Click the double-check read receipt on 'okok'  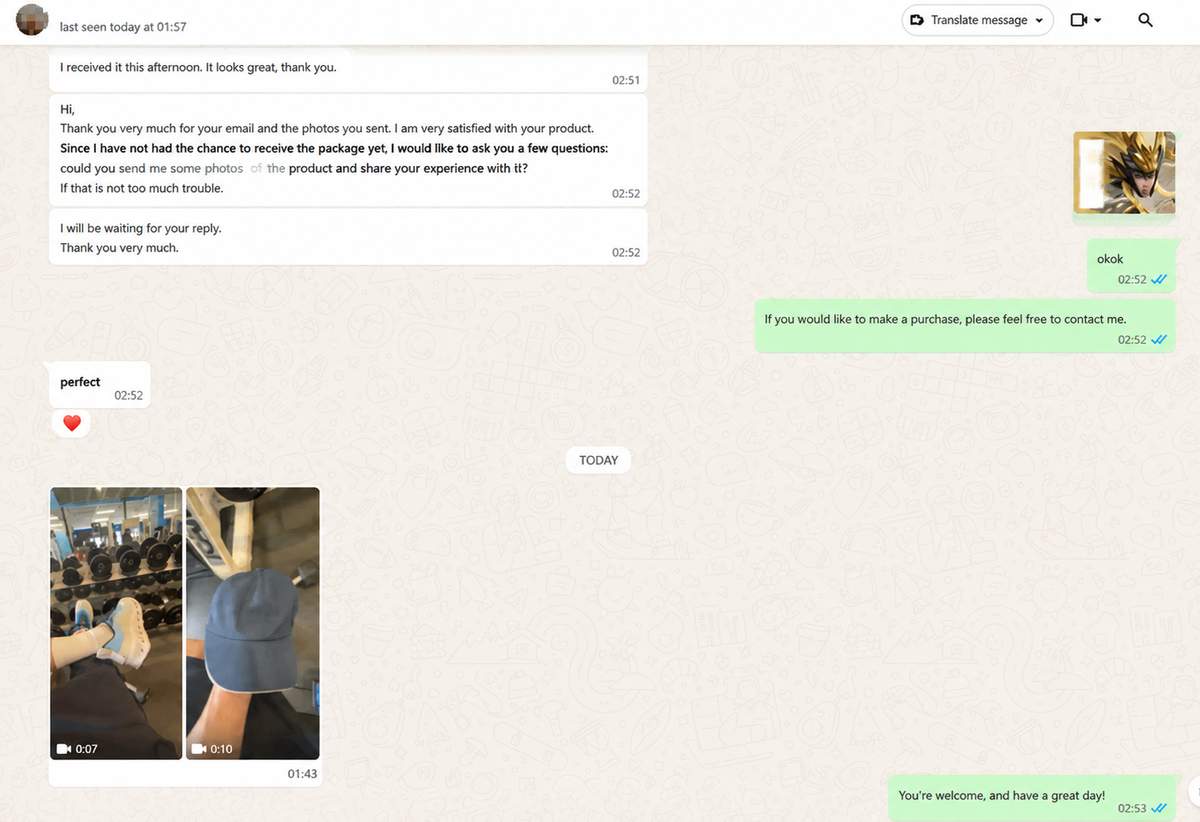[1159, 280]
